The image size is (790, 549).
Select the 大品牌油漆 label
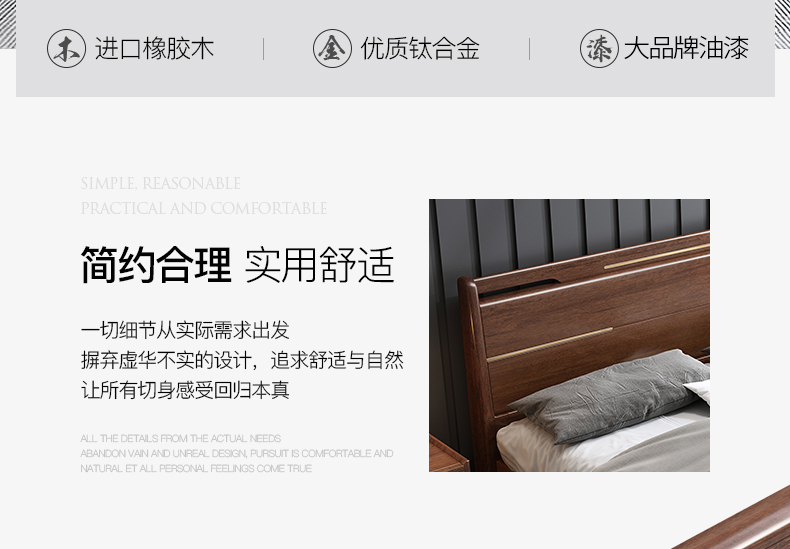click(x=686, y=49)
